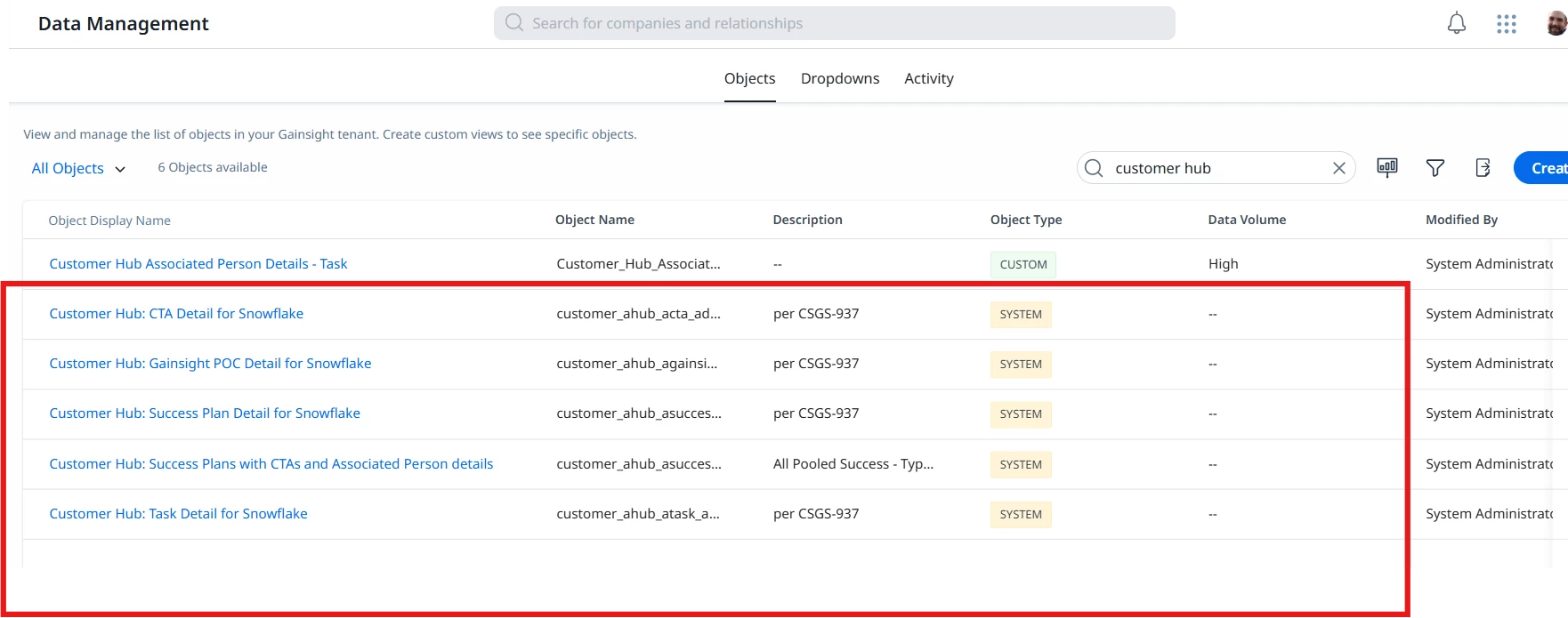Screen dimensions: 1568x618
Task: Click the Object Type column header
Action: tap(1026, 220)
